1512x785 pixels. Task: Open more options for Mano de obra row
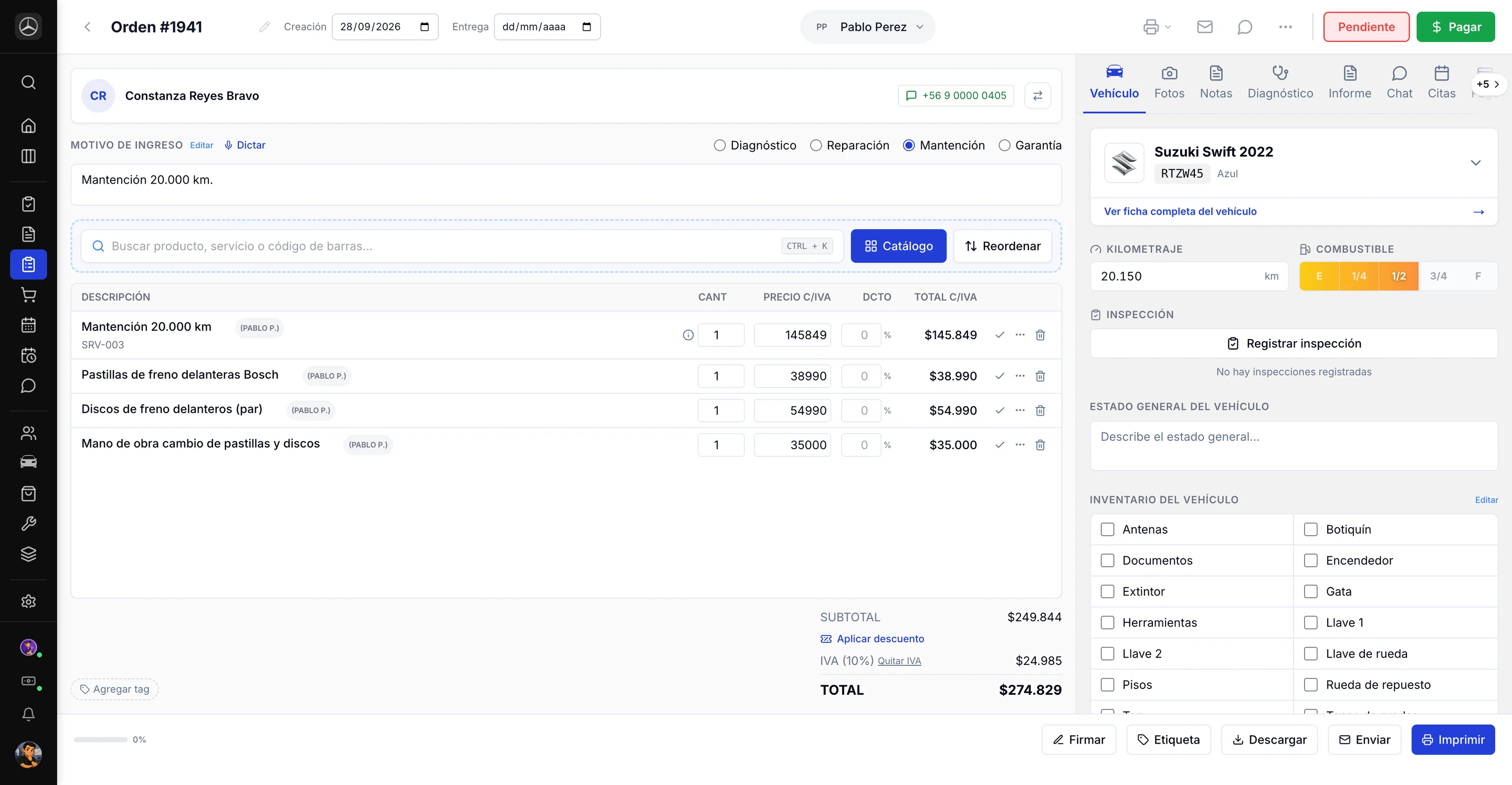point(1020,445)
